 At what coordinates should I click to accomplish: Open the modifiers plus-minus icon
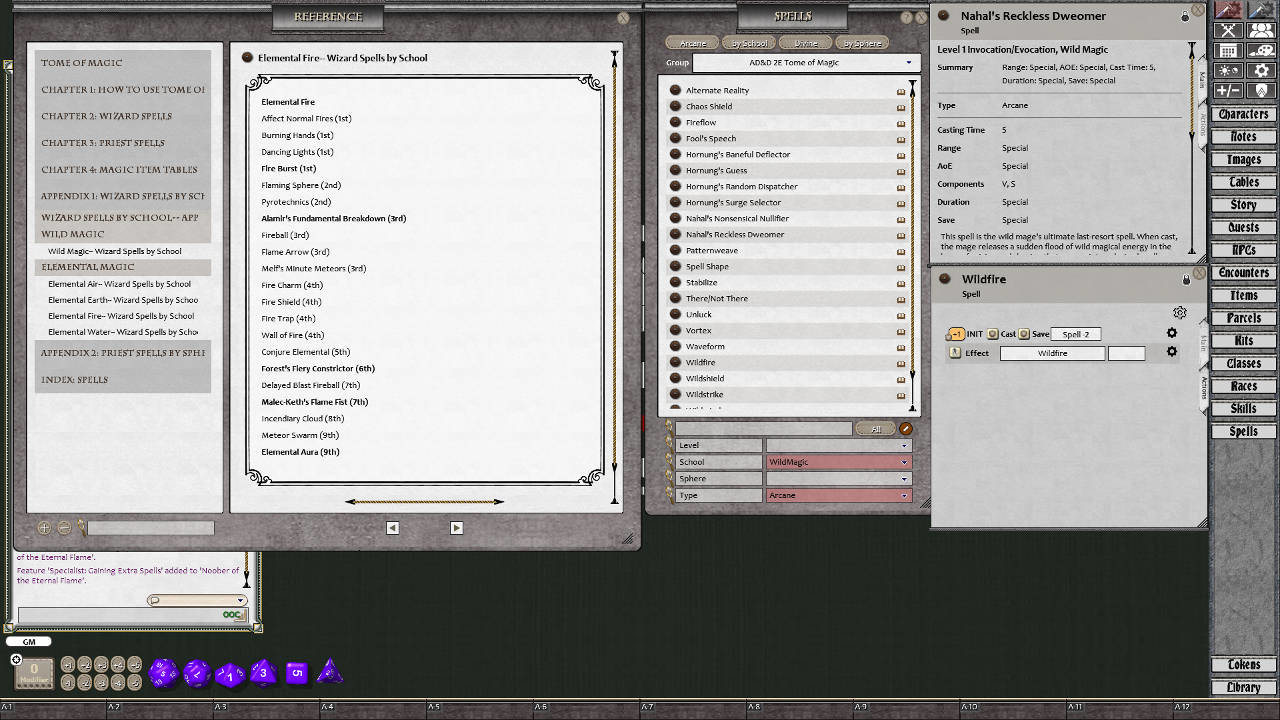coord(1228,90)
